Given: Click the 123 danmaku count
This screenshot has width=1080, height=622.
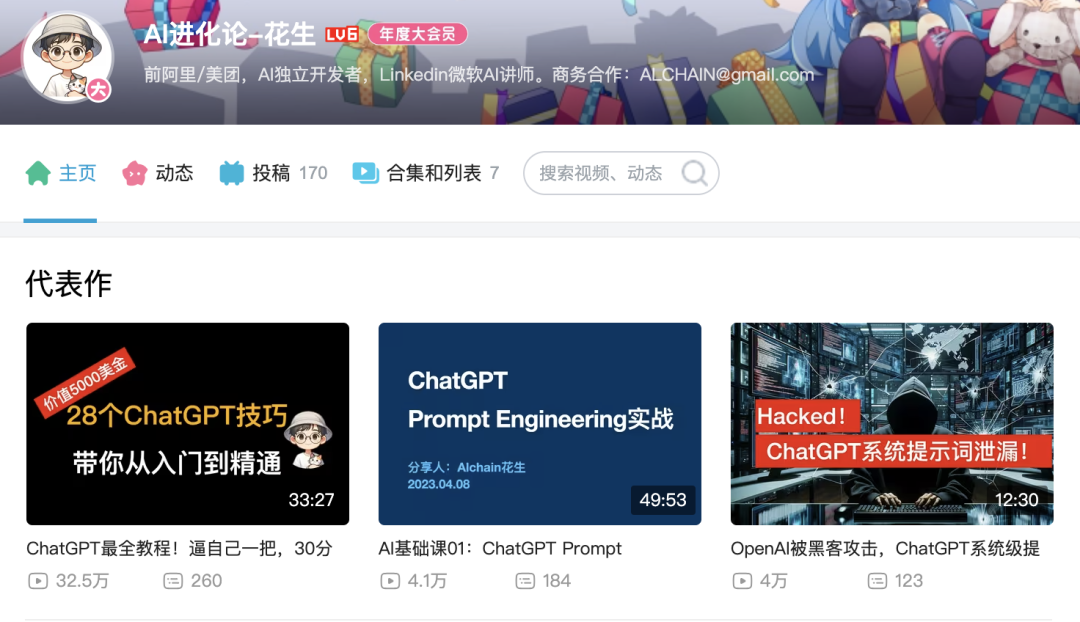Looking at the screenshot, I should pyautogui.click(x=908, y=581).
